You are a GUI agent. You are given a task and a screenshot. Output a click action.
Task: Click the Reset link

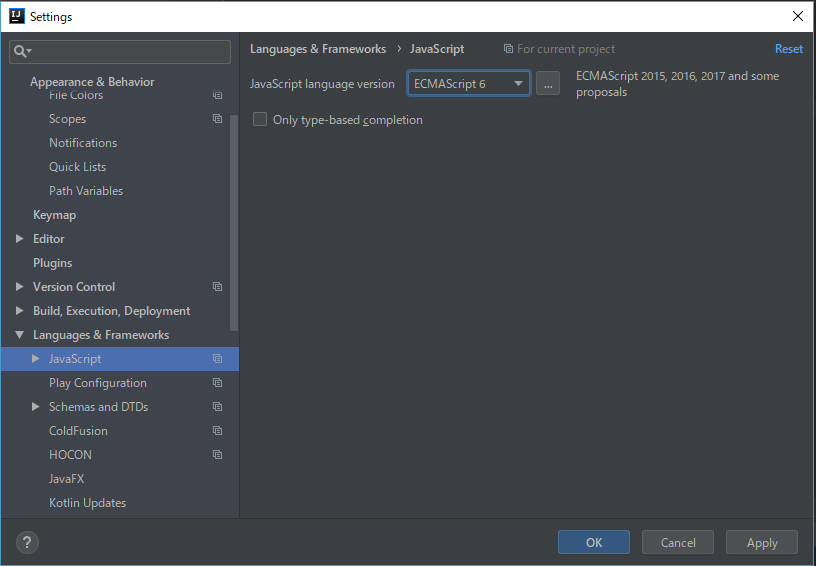(788, 48)
